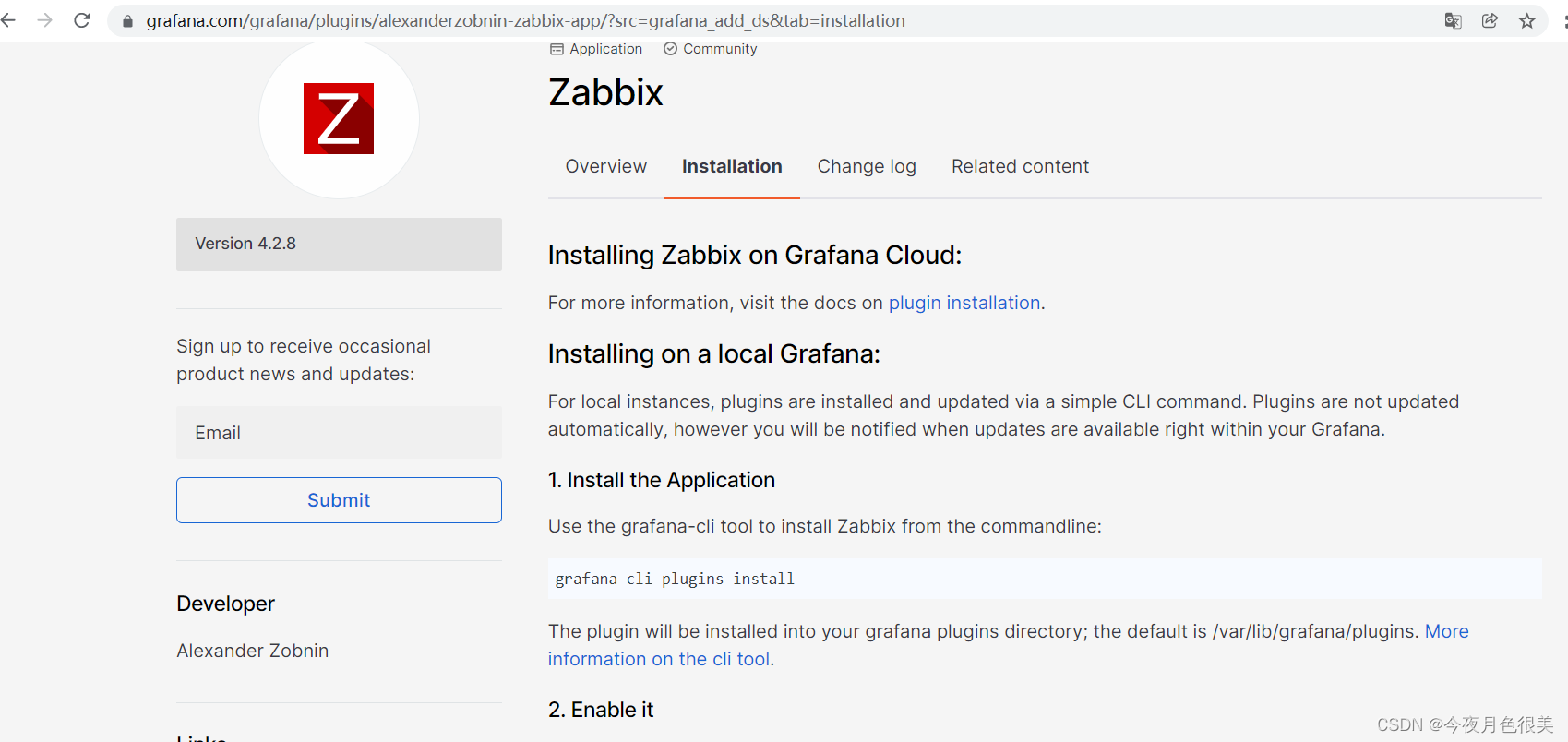1568x742 pixels.
Task: Bookmark this page with the star icon
Action: (x=1527, y=20)
